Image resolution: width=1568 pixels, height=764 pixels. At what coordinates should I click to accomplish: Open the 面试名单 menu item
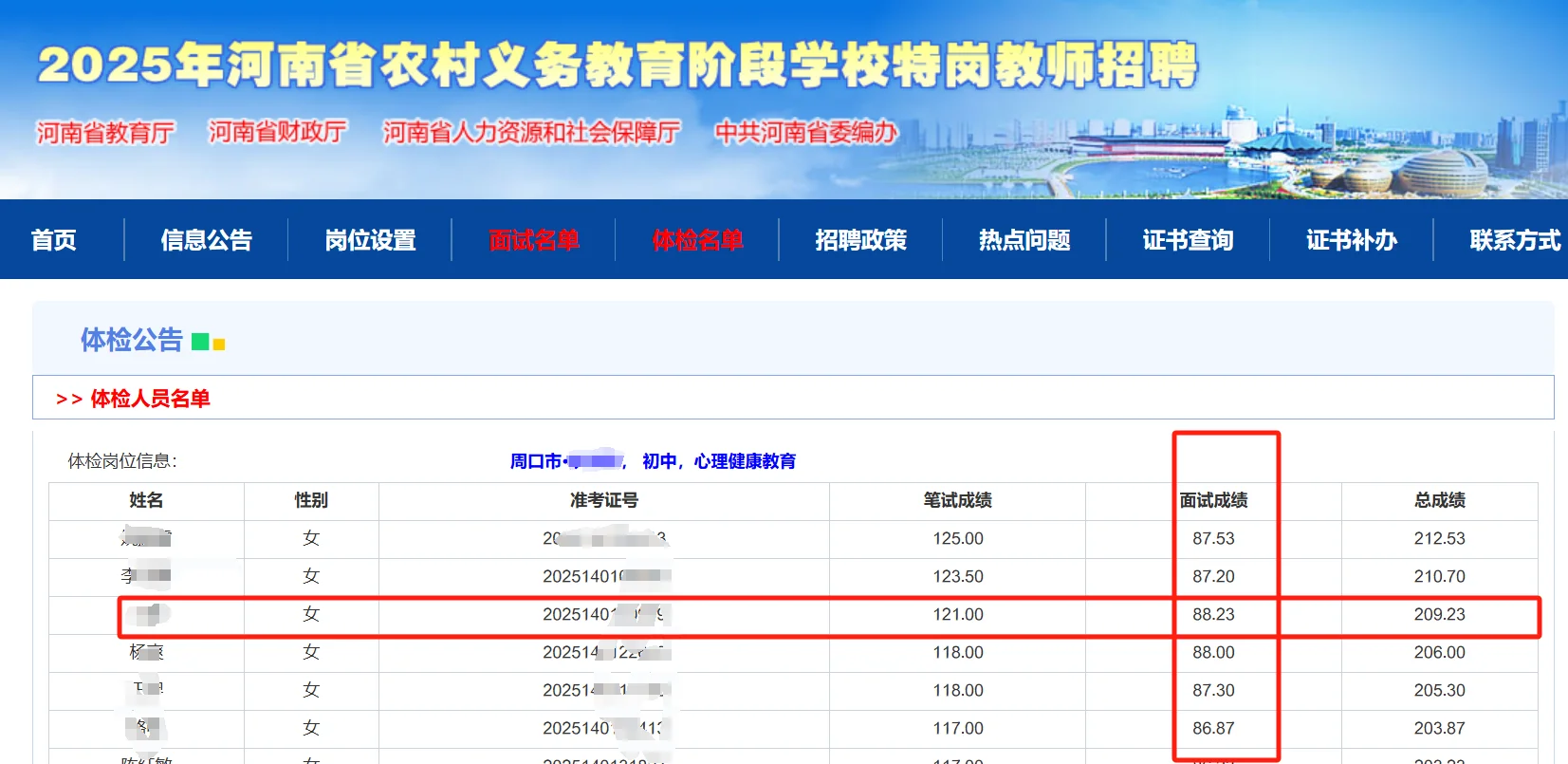click(534, 240)
